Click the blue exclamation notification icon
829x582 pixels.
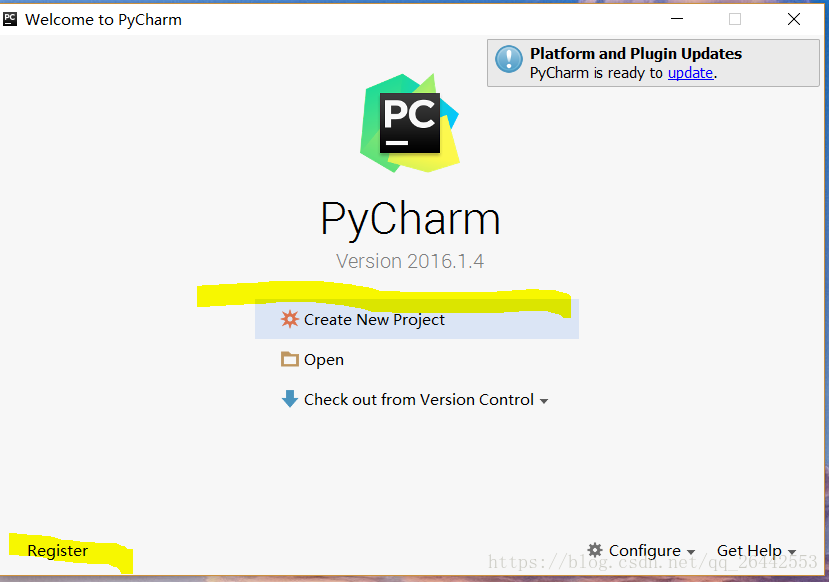509,58
